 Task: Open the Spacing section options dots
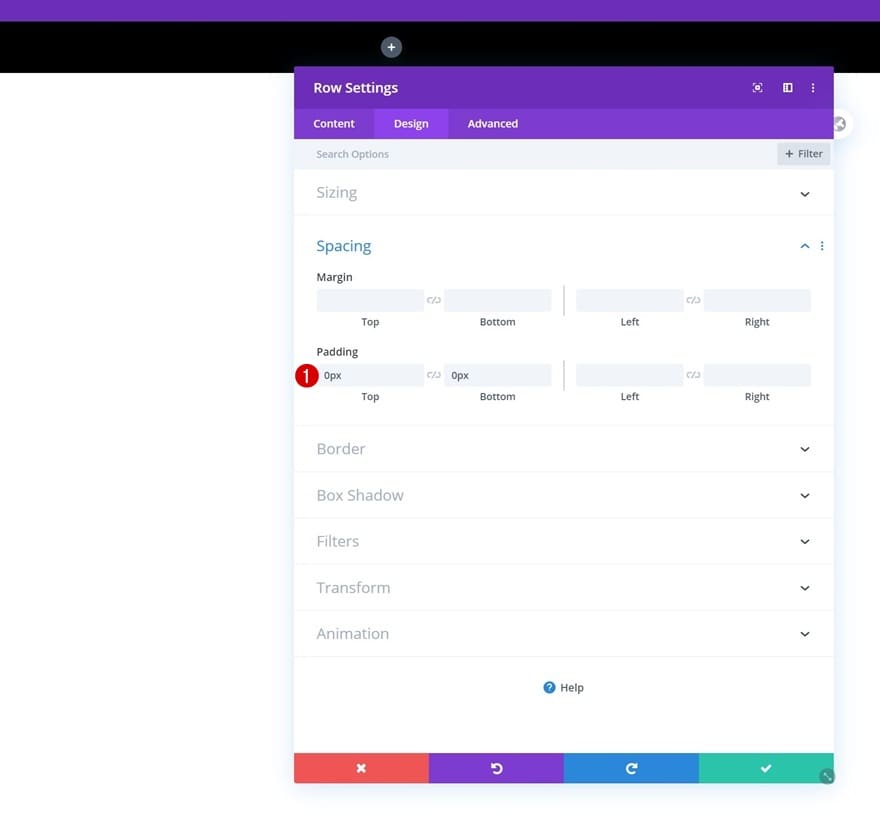click(x=822, y=246)
